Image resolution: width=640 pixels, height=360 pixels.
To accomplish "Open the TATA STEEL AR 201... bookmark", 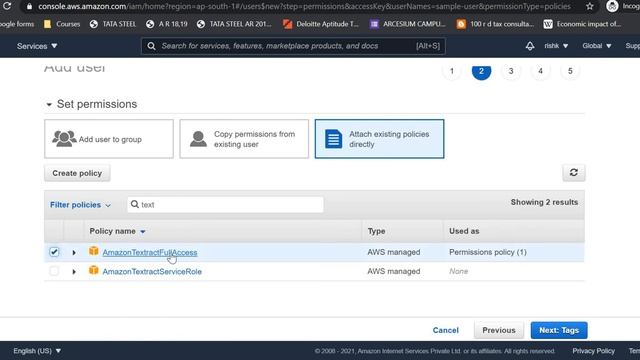I will click(234, 24).
